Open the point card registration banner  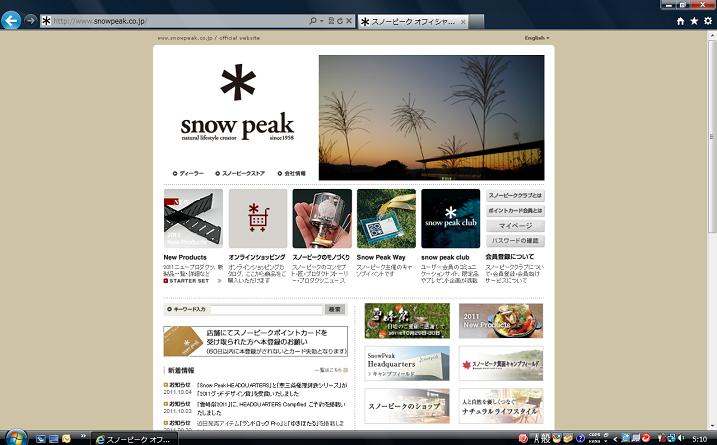[x=256, y=341]
